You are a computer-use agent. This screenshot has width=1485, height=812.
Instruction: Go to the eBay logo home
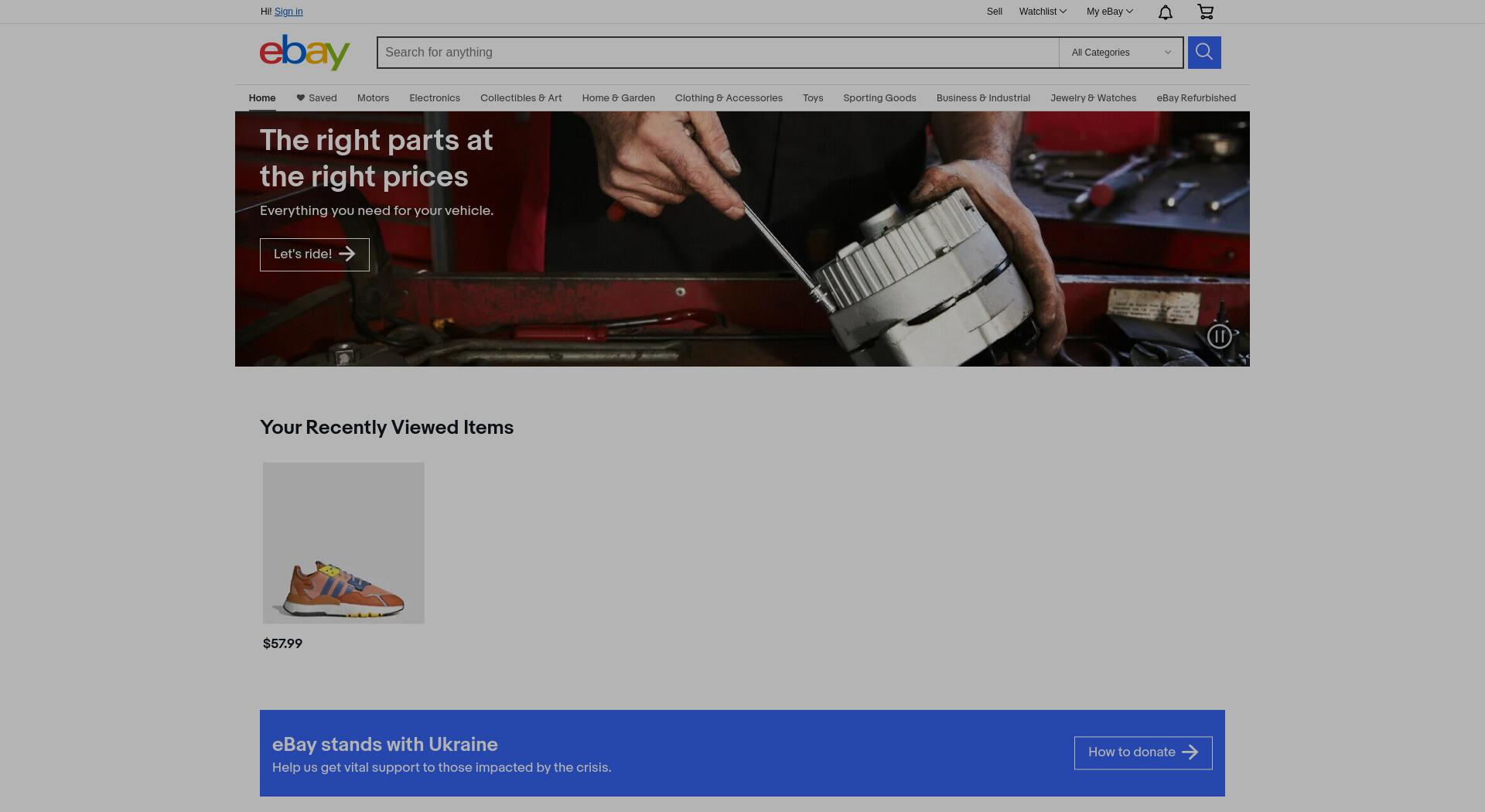point(305,53)
